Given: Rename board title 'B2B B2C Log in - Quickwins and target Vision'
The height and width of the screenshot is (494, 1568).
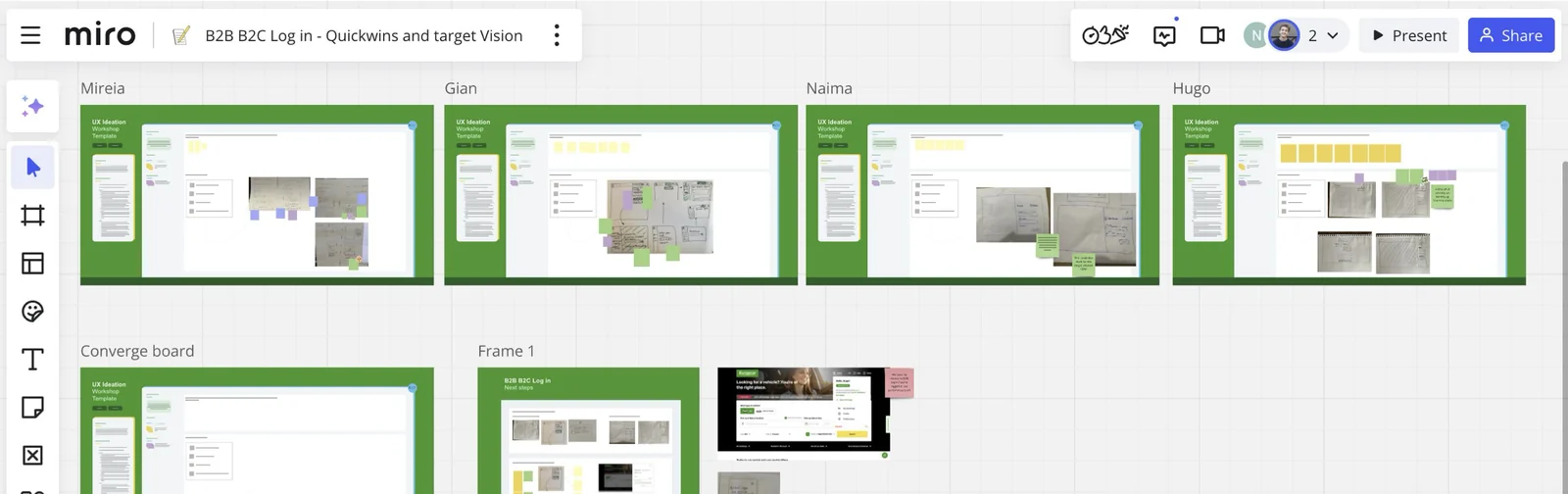Looking at the screenshot, I should tap(364, 36).
